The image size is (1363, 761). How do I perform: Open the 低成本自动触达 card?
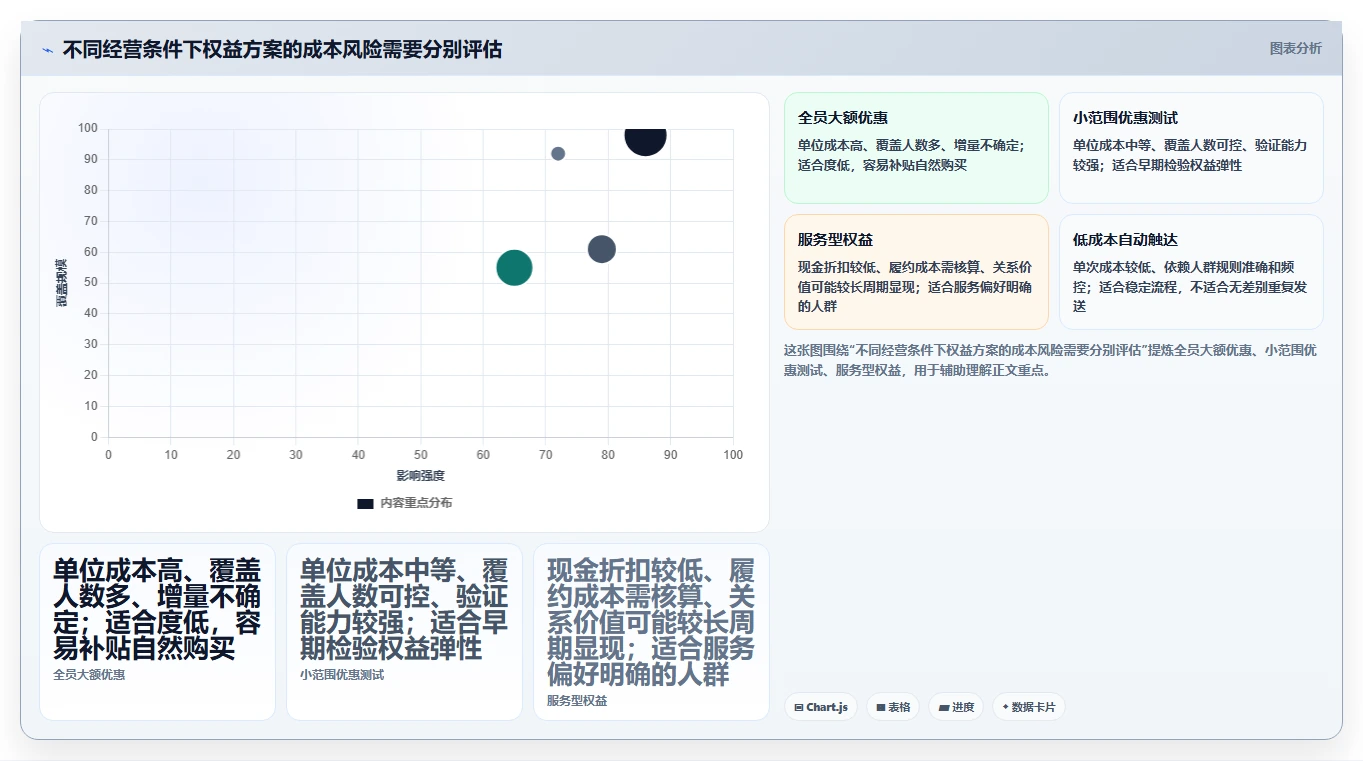(x=1191, y=272)
